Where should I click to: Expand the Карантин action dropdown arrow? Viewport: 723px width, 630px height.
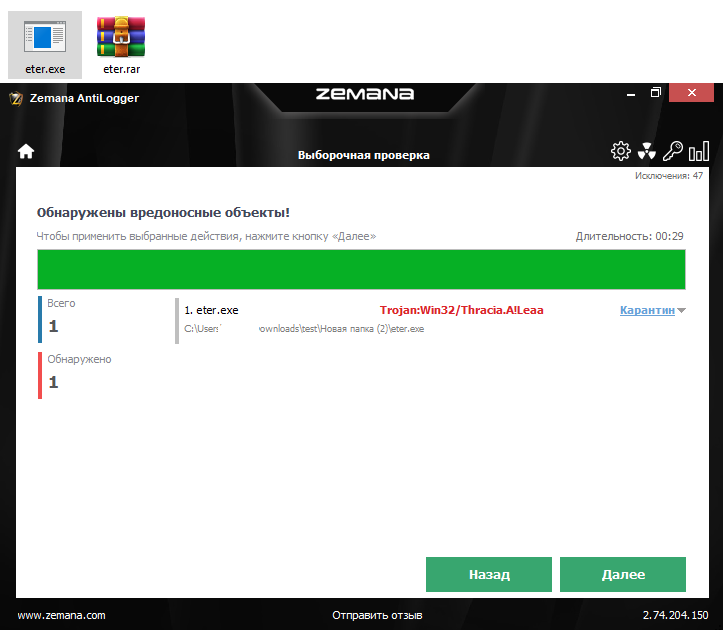click(x=682, y=310)
